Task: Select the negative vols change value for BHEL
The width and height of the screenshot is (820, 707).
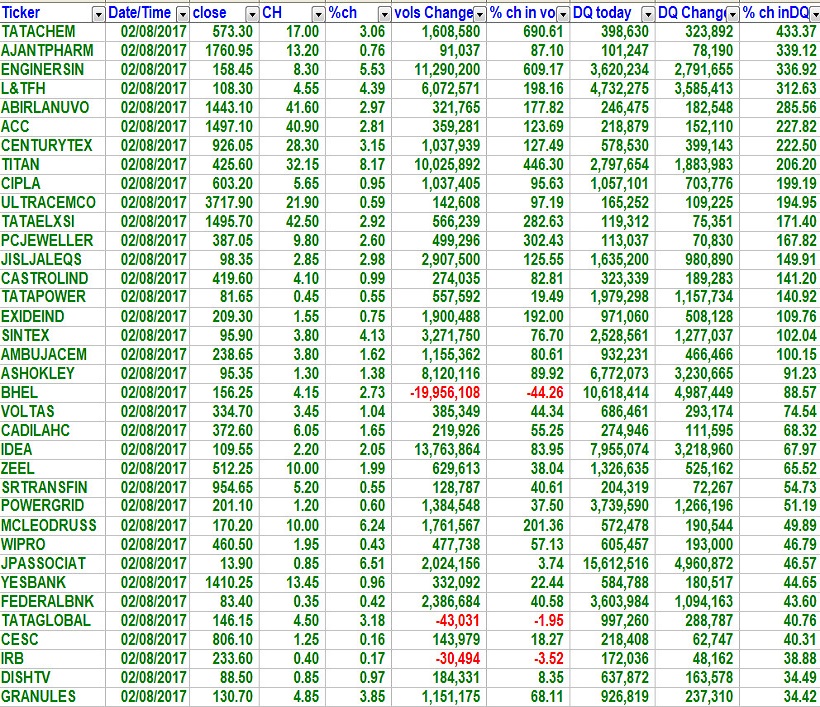Action: click(x=441, y=392)
